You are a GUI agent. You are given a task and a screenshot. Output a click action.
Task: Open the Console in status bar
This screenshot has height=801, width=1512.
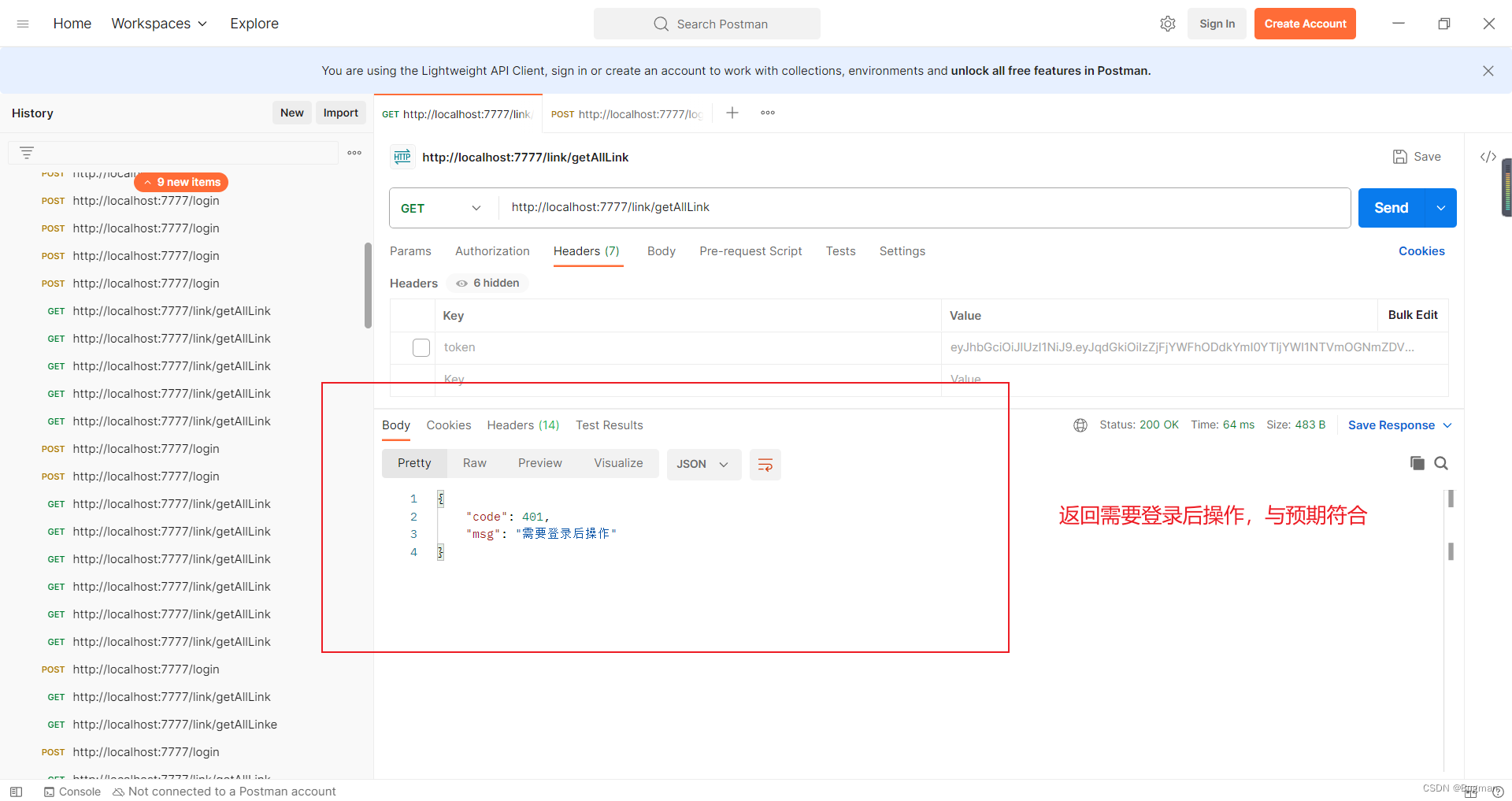coord(72,792)
